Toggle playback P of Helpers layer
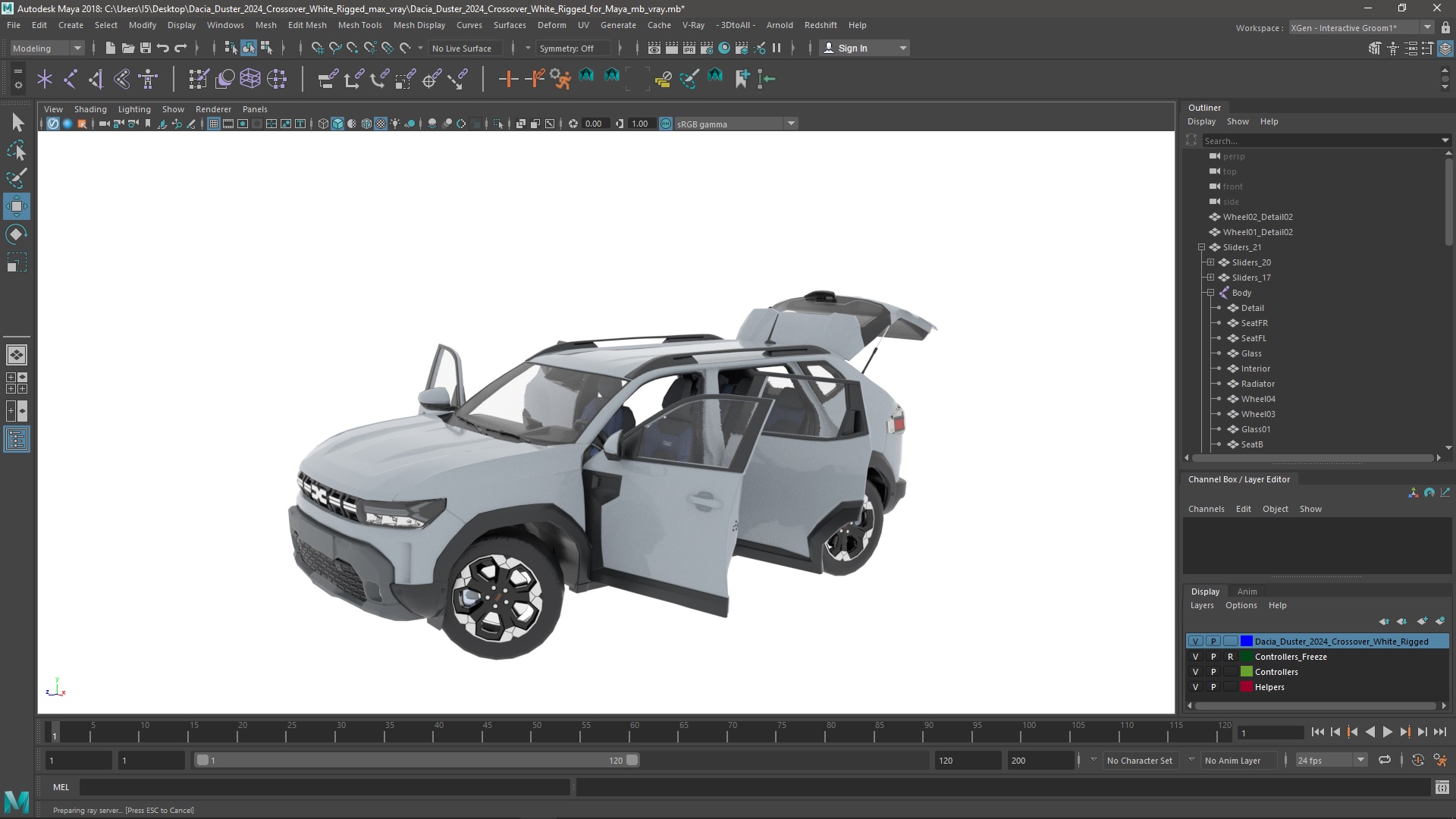This screenshot has height=819, width=1456. coord(1213,687)
